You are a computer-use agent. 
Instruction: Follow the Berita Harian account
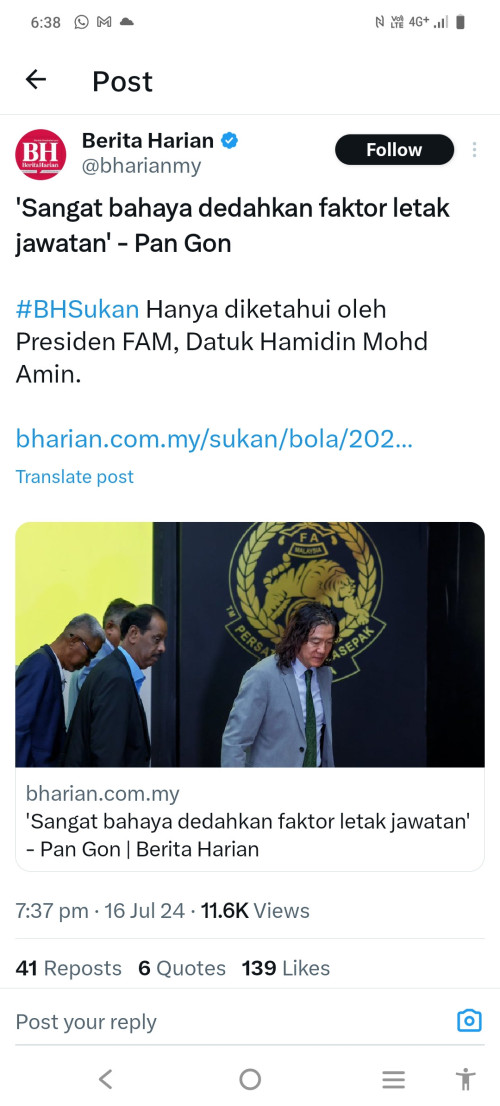tap(394, 150)
